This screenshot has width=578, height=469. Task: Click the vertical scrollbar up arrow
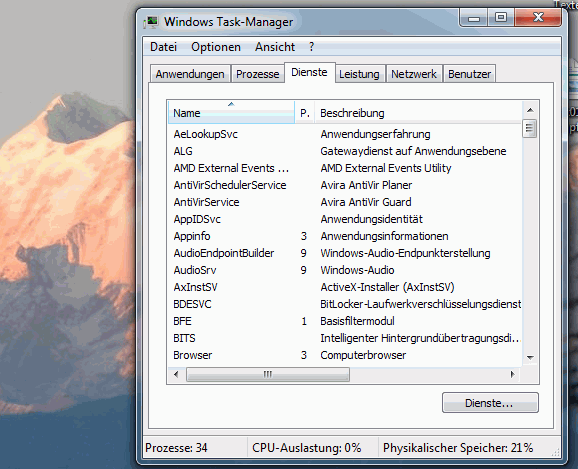pyautogui.click(x=530, y=110)
